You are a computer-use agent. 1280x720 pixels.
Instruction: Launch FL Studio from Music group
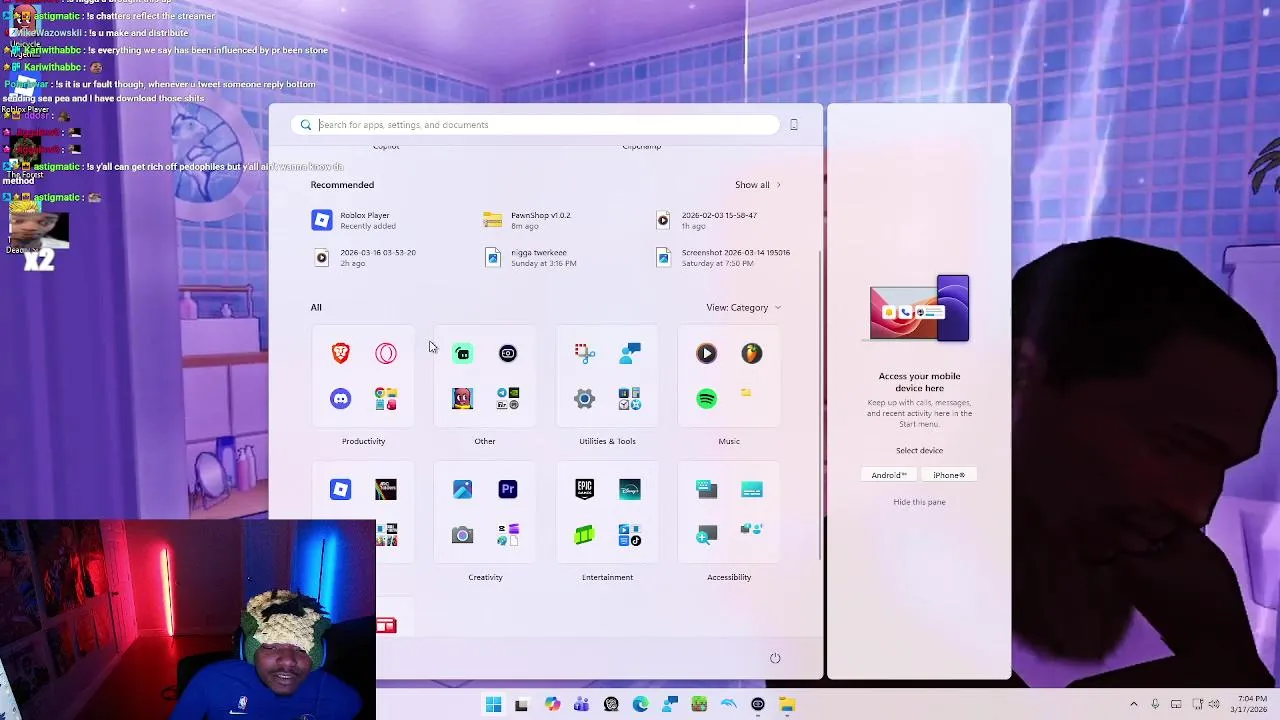coord(752,353)
